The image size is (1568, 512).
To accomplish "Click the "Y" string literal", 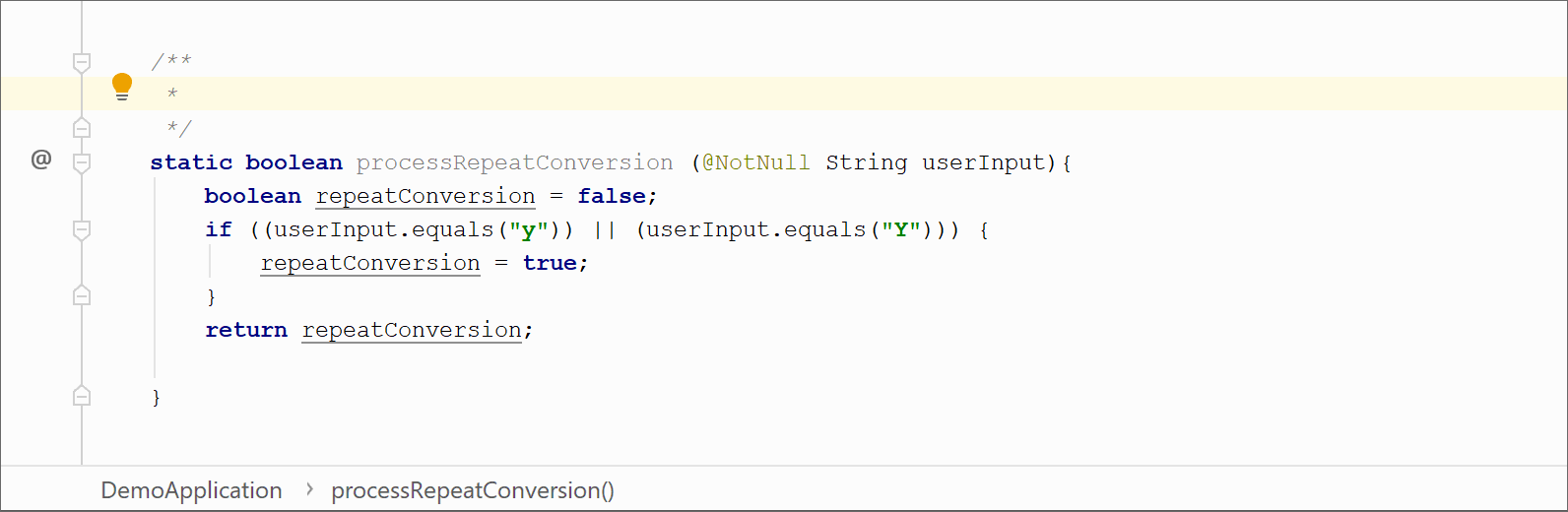I will [900, 229].
